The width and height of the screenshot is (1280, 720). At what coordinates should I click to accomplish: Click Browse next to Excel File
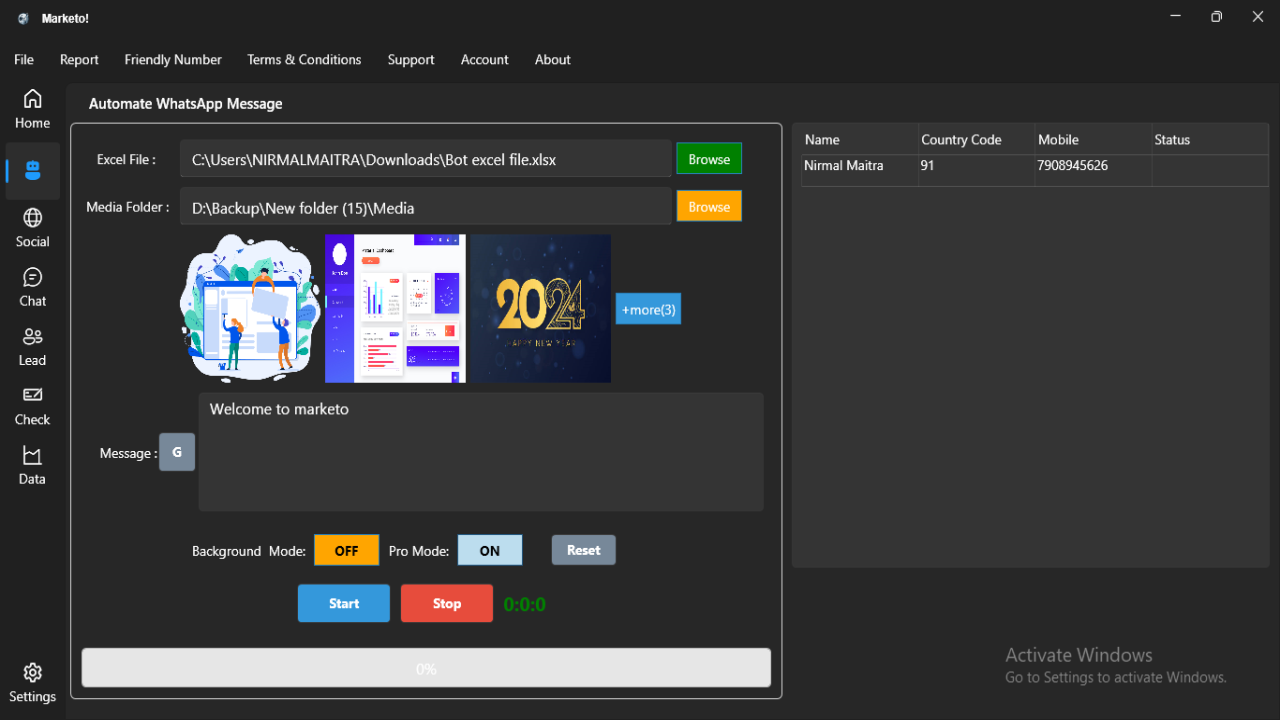[709, 158]
